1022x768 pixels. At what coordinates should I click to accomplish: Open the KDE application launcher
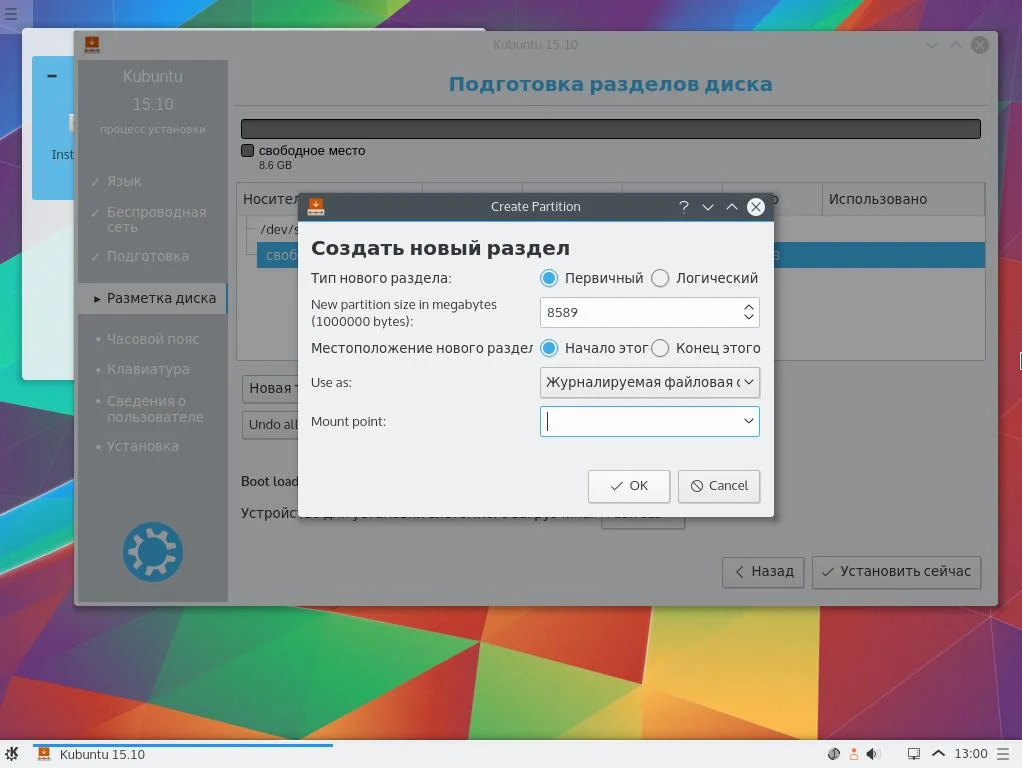pos(12,754)
